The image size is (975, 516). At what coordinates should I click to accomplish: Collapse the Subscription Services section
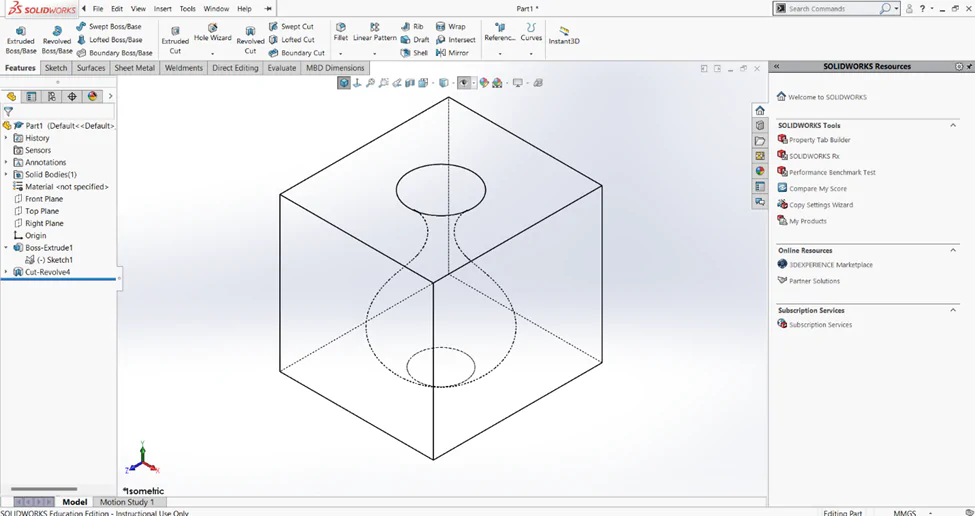pos(953,310)
